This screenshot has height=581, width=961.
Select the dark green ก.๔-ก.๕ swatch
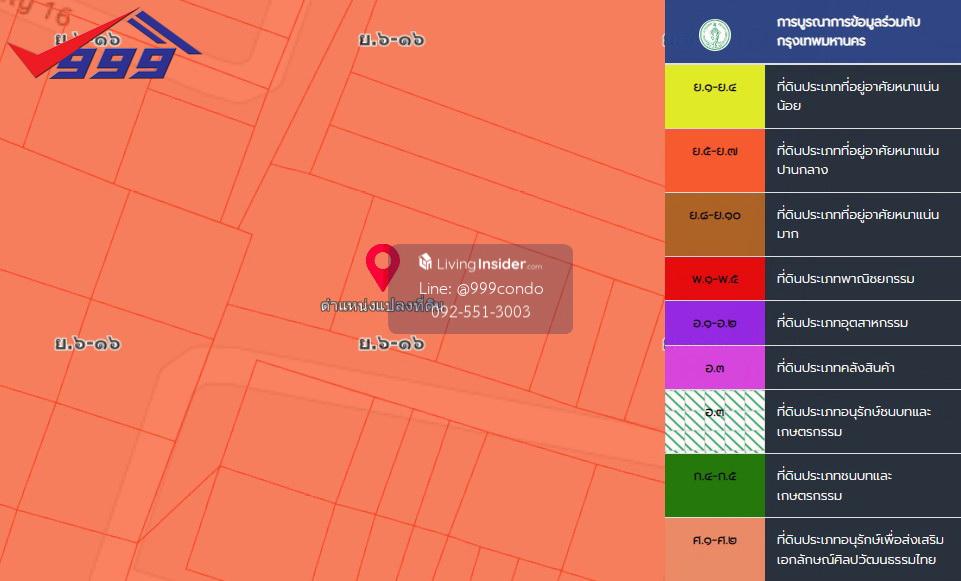click(x=714, y=486)
